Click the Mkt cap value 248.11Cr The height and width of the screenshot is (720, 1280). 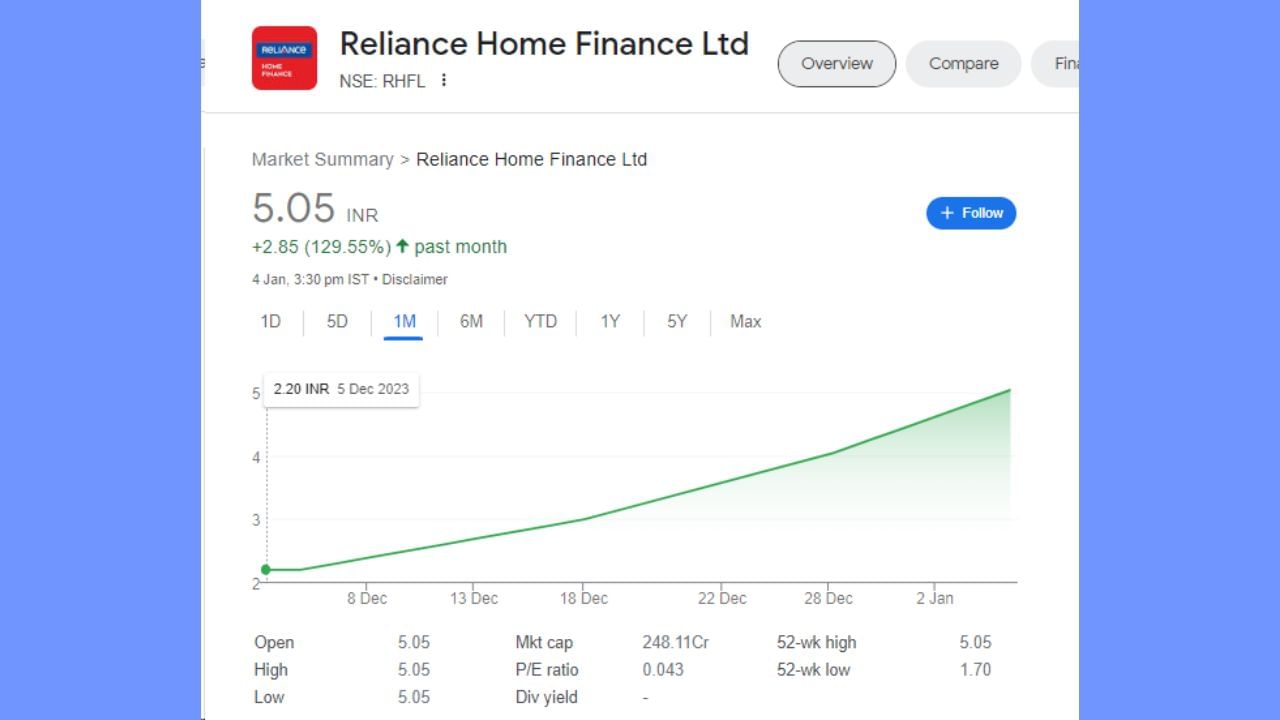(676, 642)
